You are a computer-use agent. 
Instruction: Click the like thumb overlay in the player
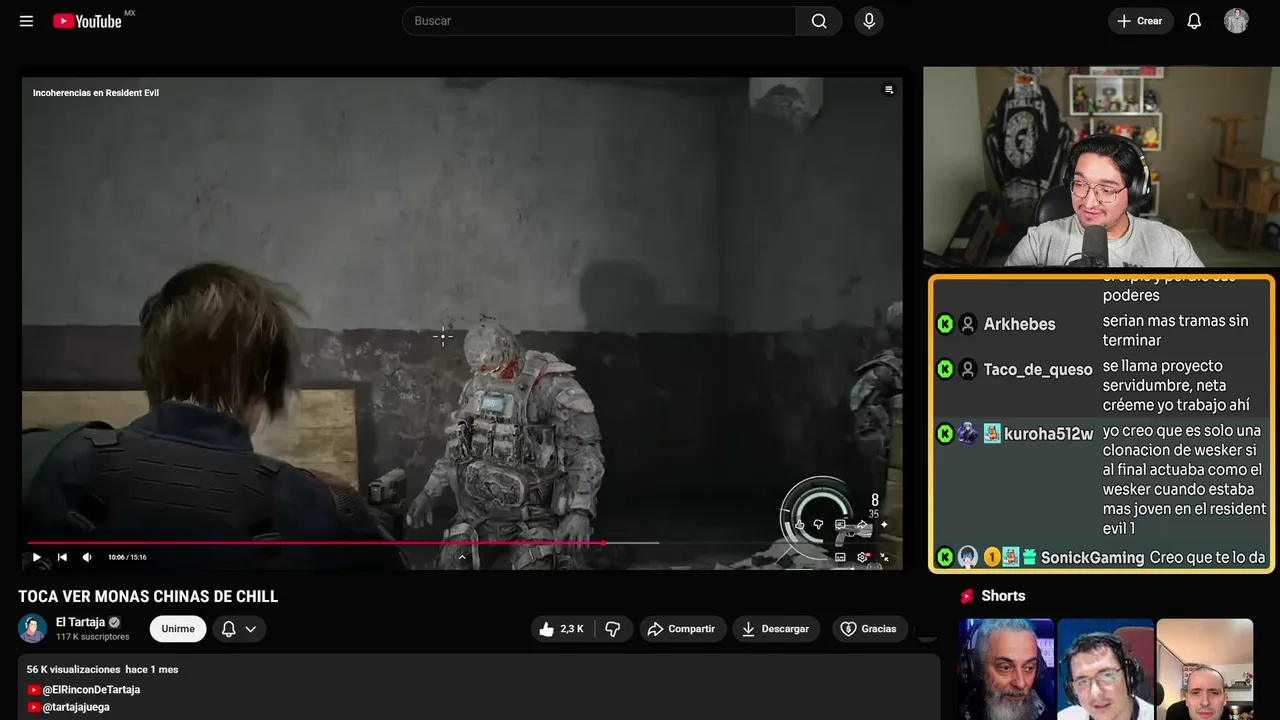[x=799, y=524]
